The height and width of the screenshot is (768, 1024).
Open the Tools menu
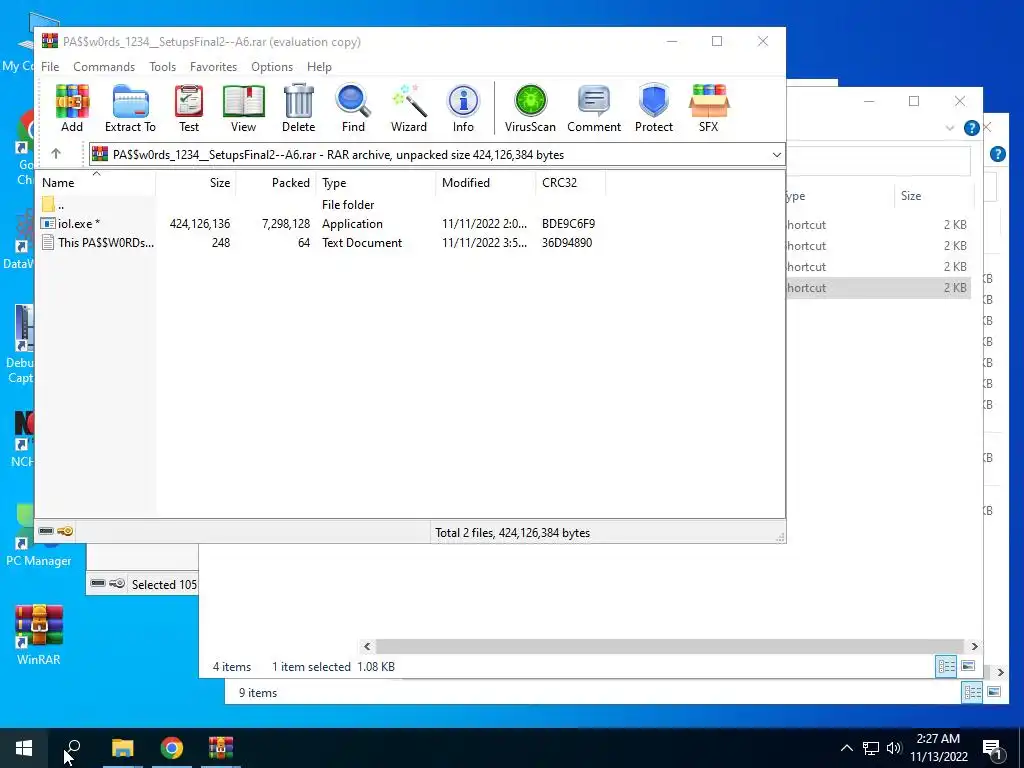(162, 67)
